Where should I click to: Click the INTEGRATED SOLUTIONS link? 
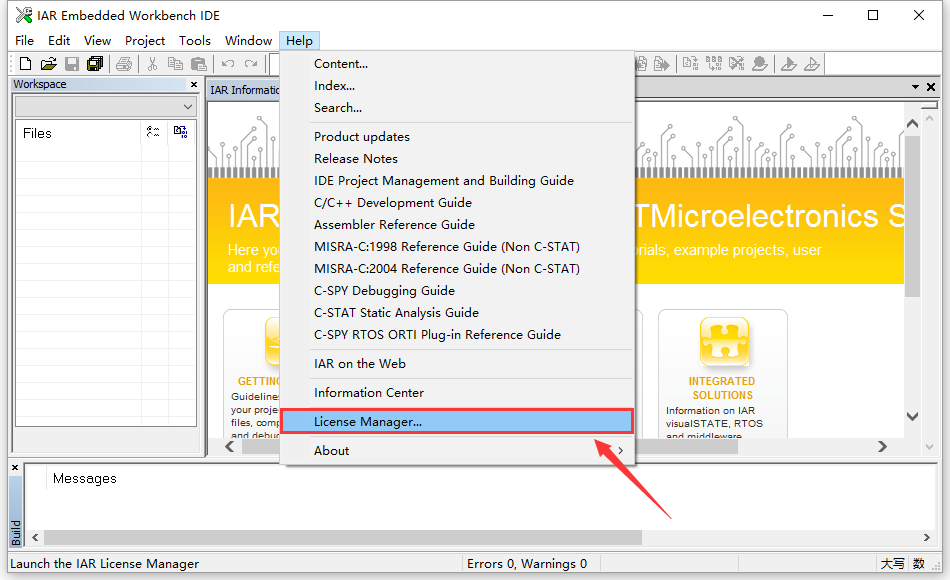point(722,388)
